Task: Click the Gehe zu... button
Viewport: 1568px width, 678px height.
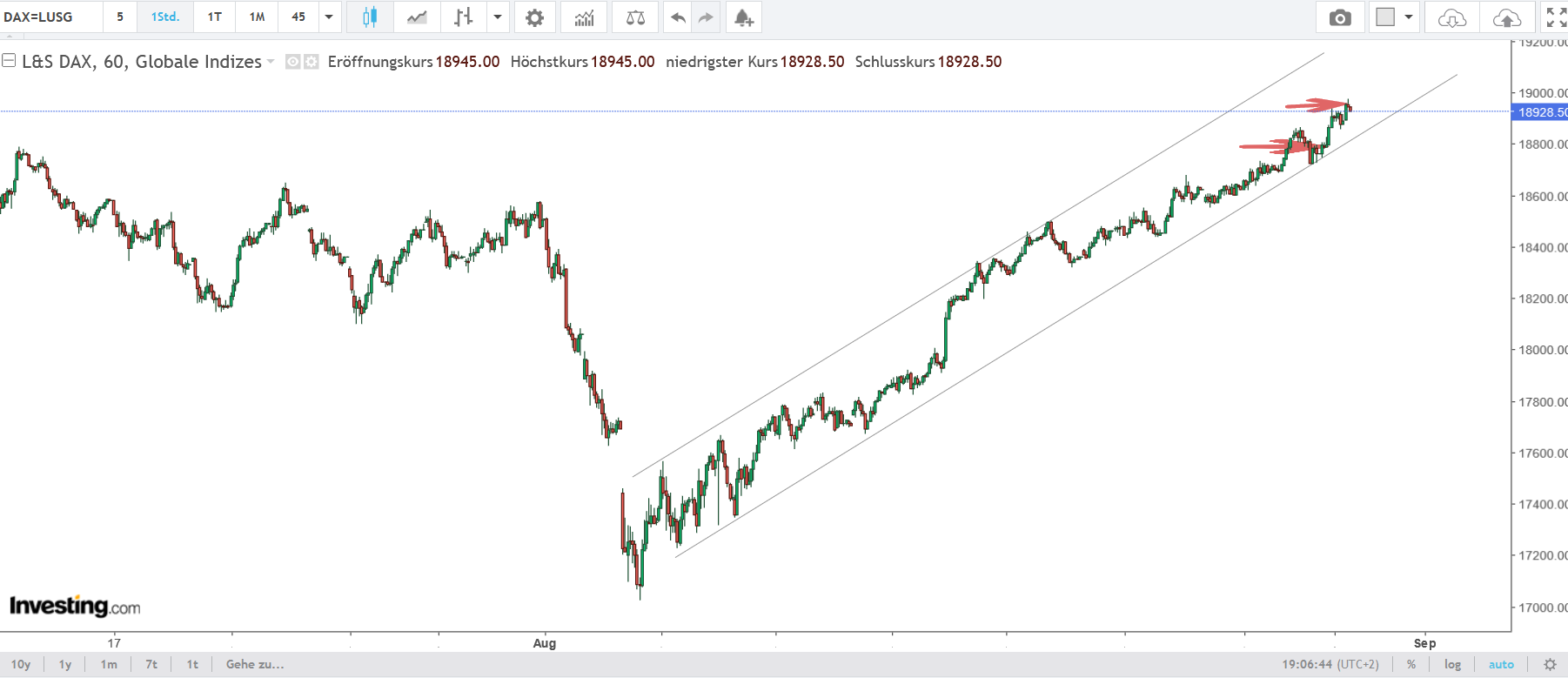Action: (x=255, y=664)
